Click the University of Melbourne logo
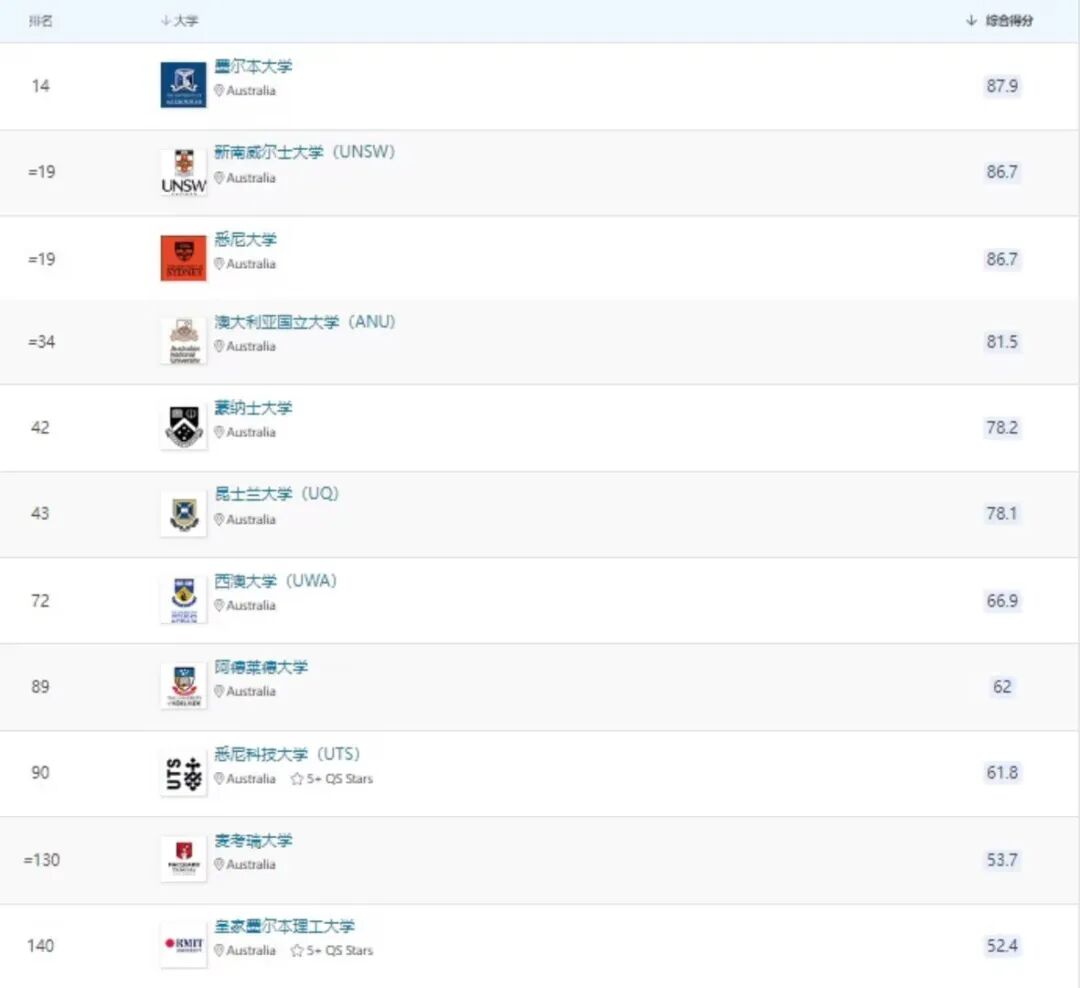The width and height of the screenshot is (1080, 988). (x=183, y=85)
